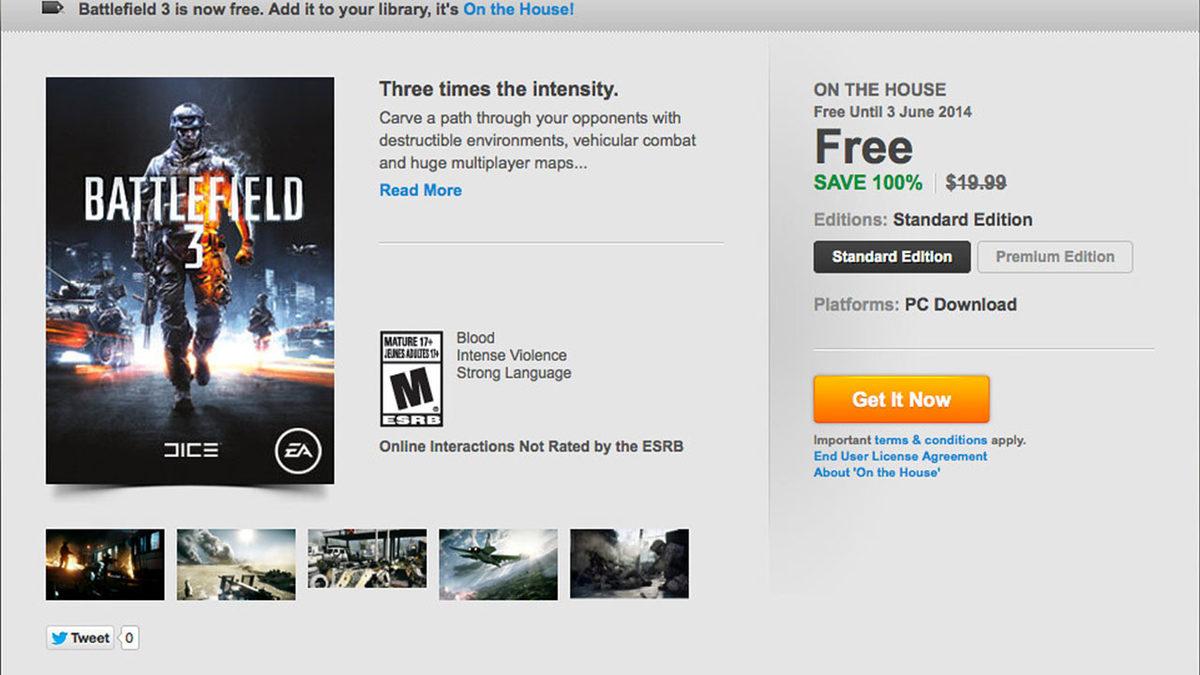
Task: Switch to the Premium Edition option
Action: click(x=1055, y=257)
